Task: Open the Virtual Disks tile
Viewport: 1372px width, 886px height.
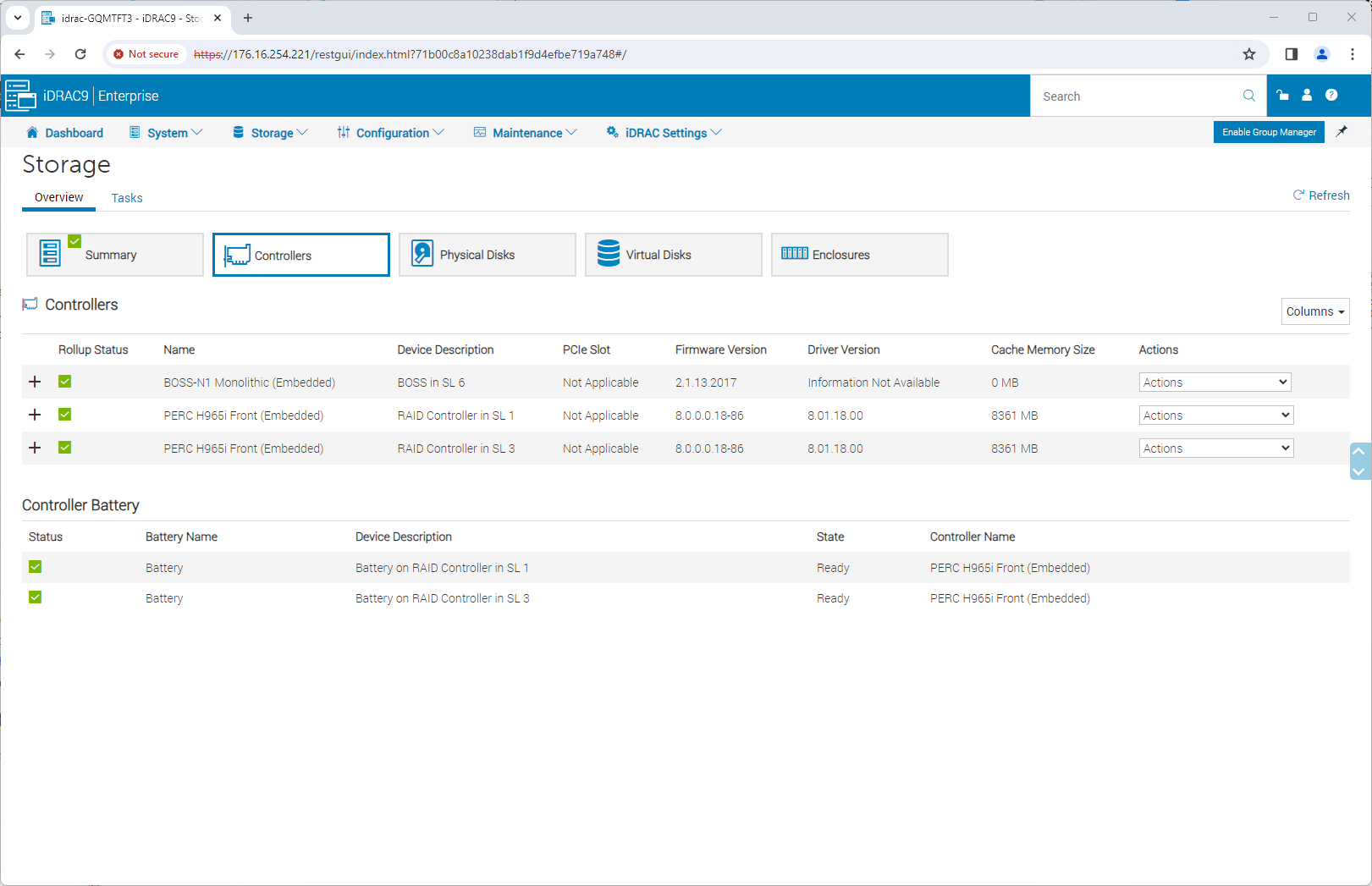Action: tap(673, 255)
